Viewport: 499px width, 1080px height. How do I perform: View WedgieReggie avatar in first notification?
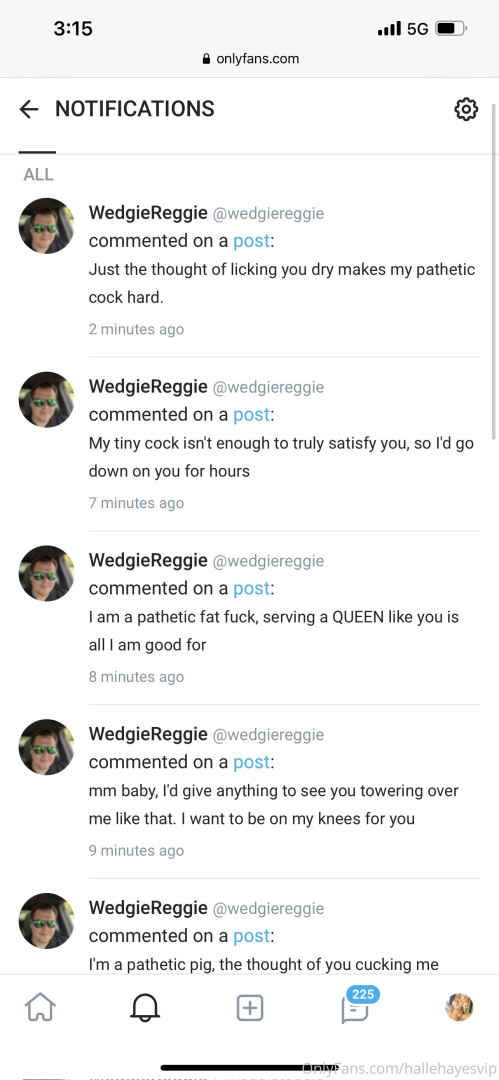coord(46,226)
